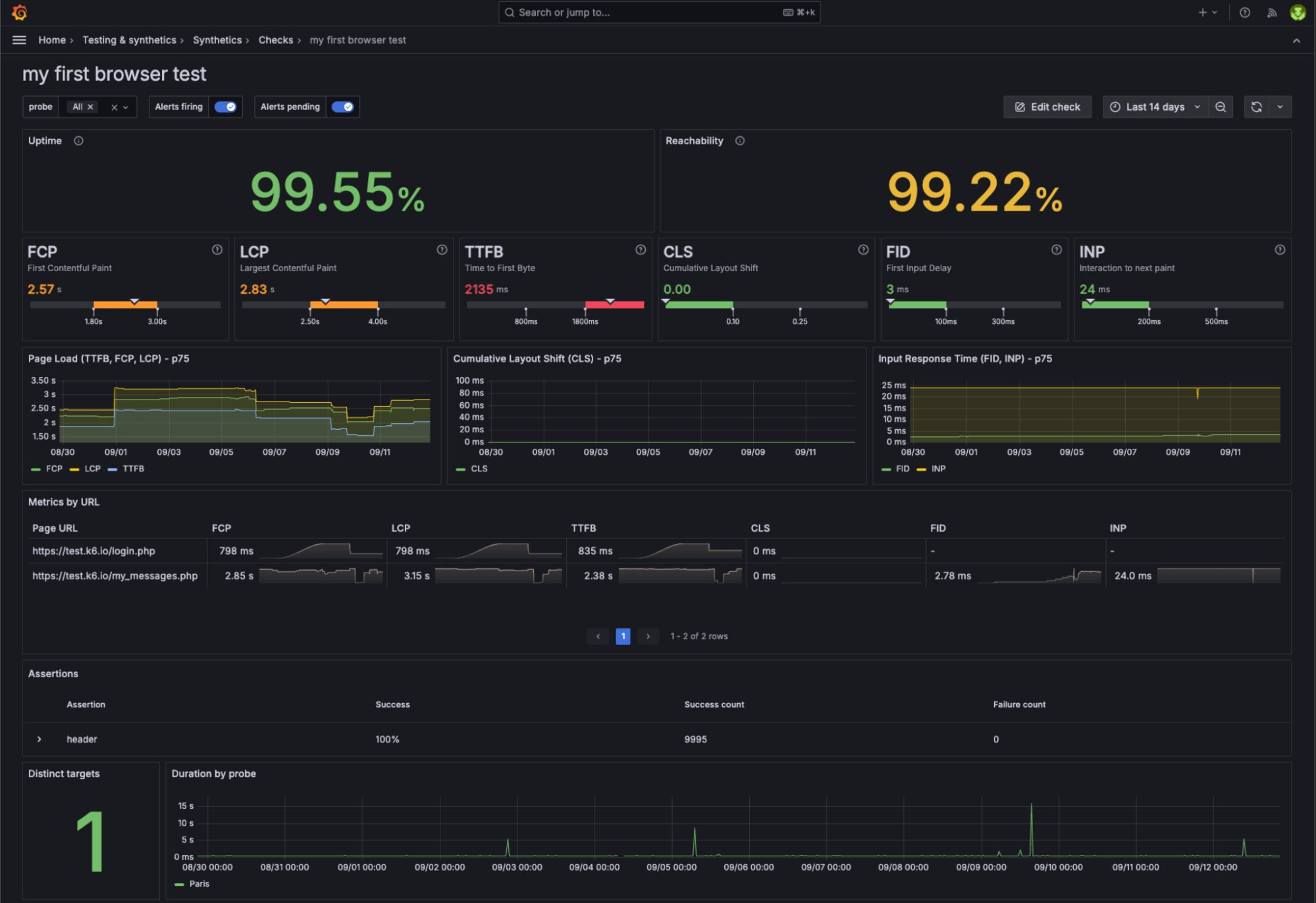Click the help question mark icon
This screenshot has height=903, width=1316.
click(x=1244, y=13)
